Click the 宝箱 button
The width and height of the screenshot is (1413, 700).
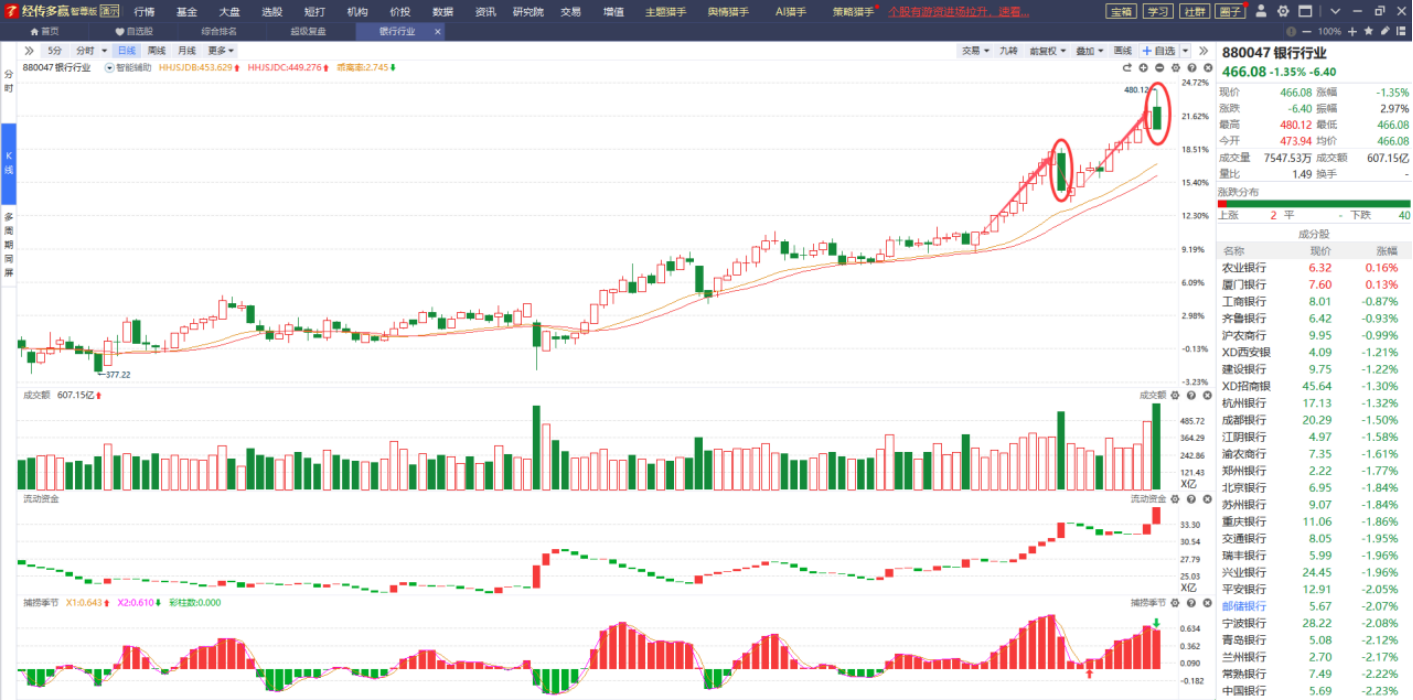pos(1121,12)
